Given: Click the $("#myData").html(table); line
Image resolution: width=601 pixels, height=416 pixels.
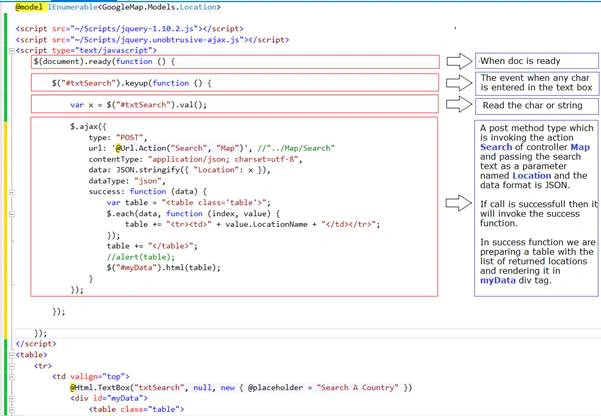Looking at the screenshot, I should [164, 268].
